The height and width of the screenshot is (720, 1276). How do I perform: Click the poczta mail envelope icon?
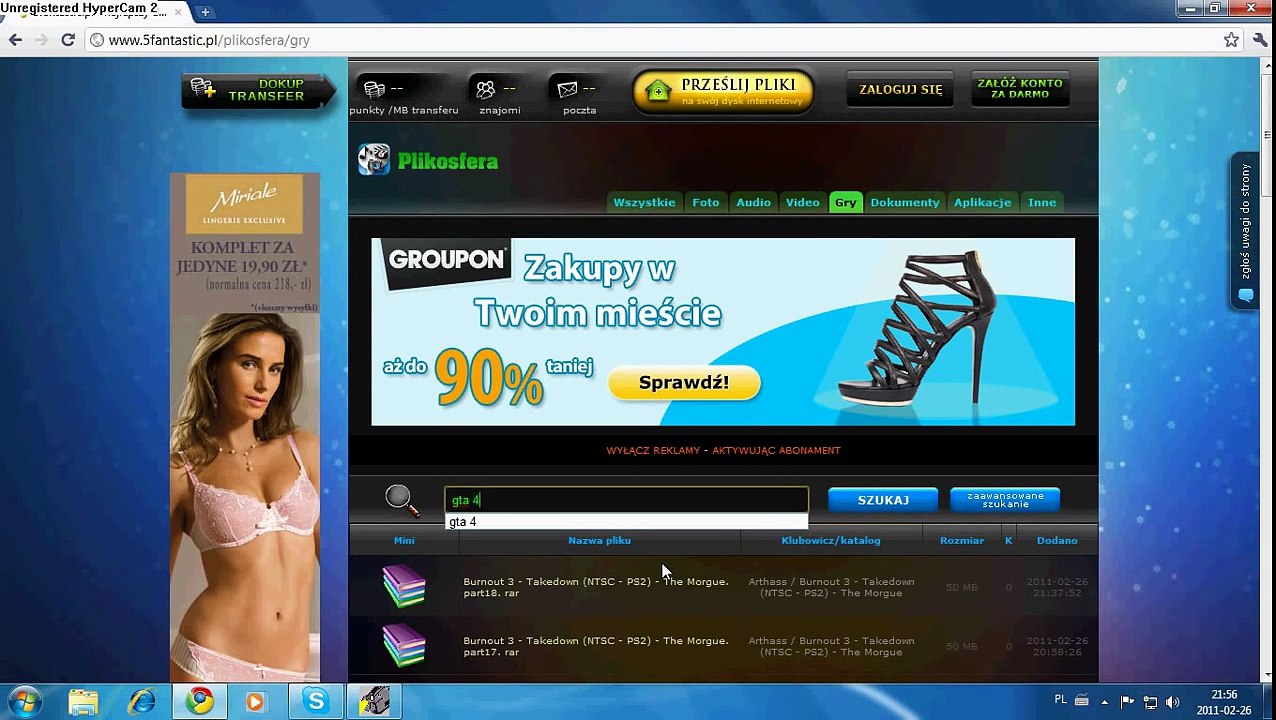[567, 89]
